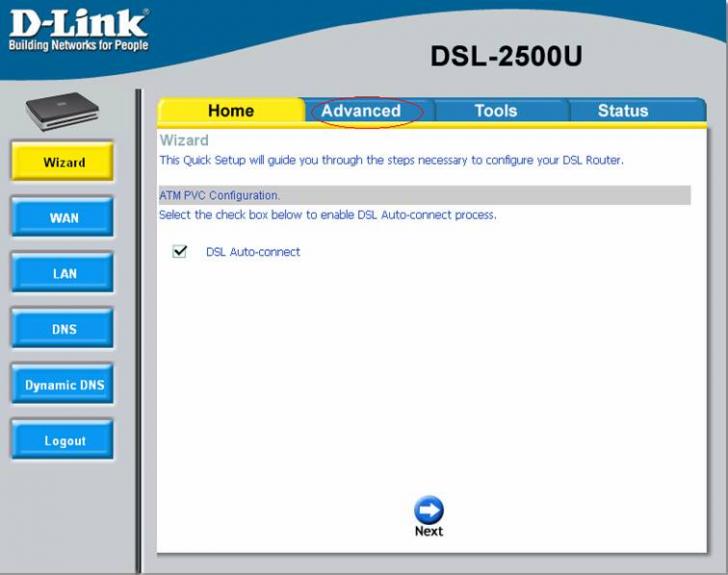Click the D-Link logo in header
The width and height of the screenshot is (728, 575).
tap(78, 24)
